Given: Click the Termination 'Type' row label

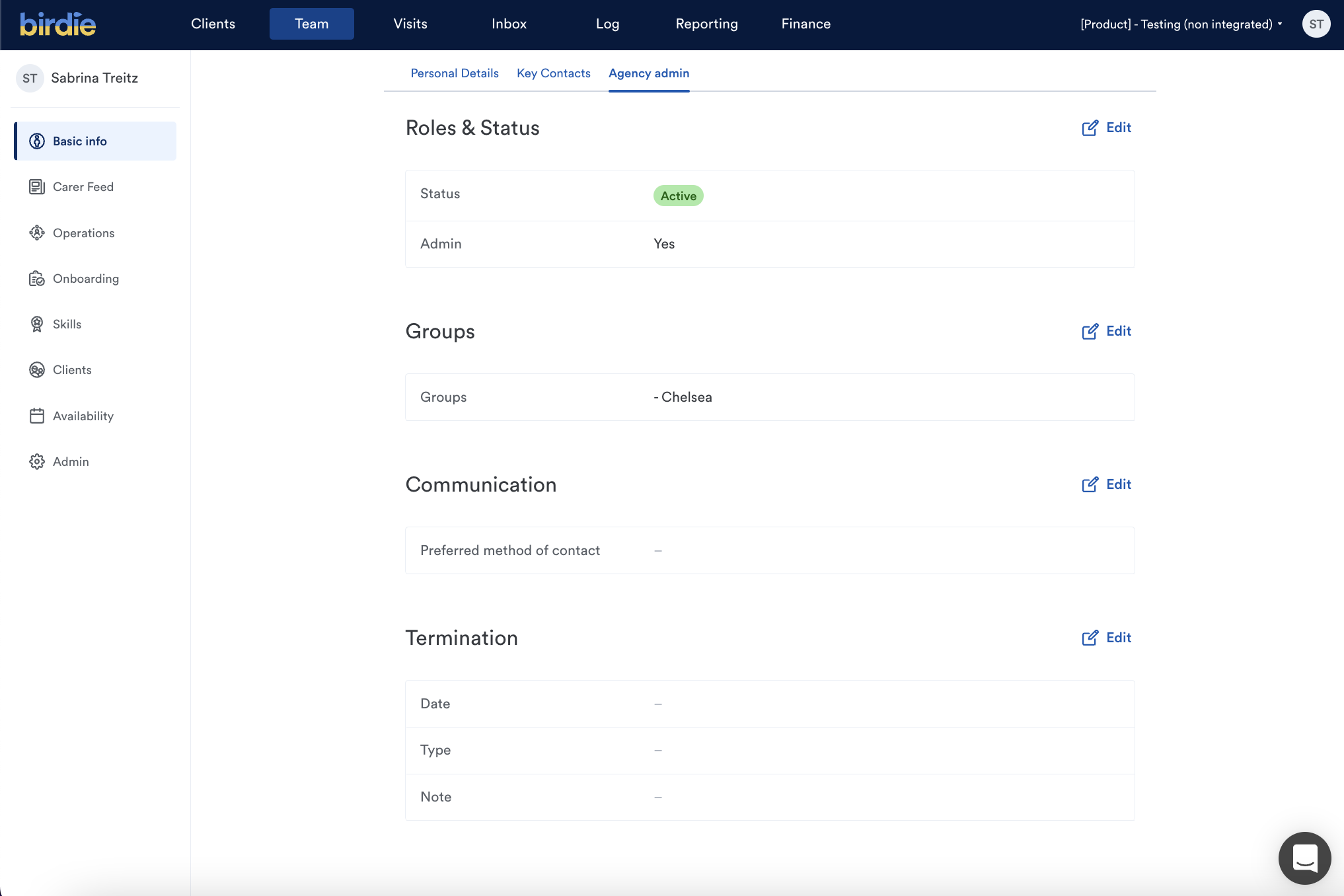Looking at the screenshot, I should pyautogui.click(x=435, y=750).
